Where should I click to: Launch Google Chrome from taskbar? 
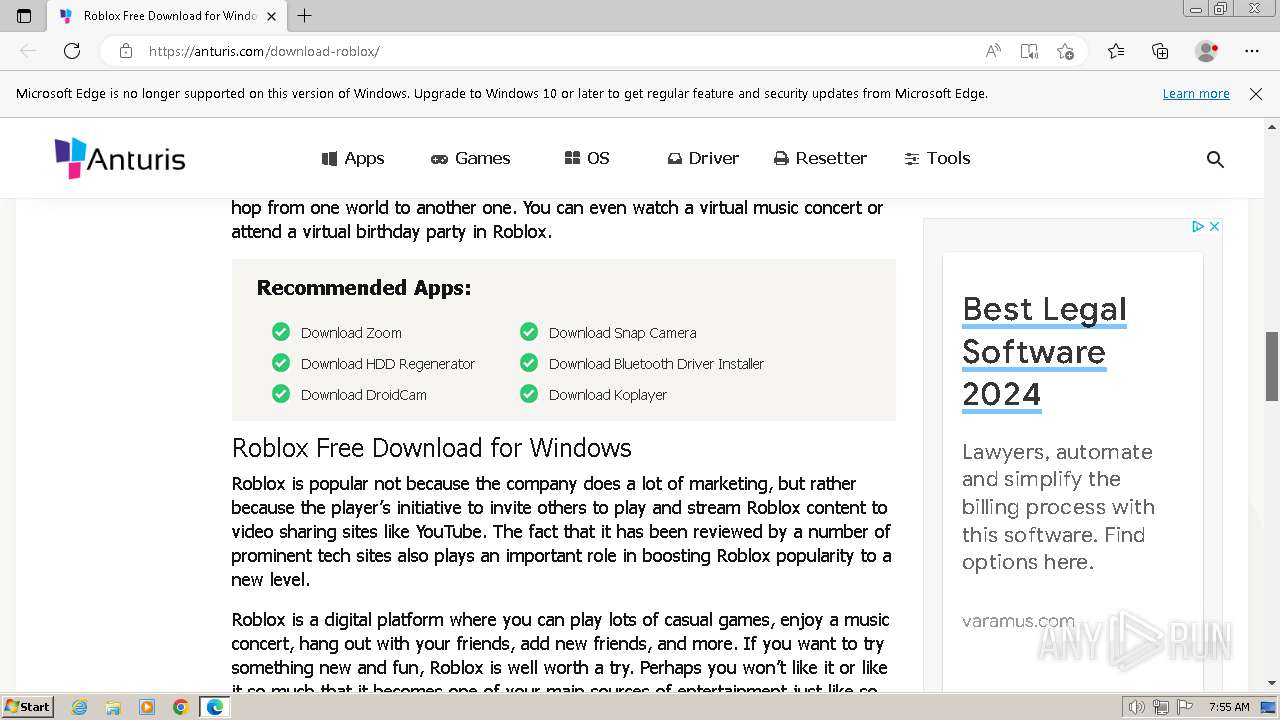(181, 707)
